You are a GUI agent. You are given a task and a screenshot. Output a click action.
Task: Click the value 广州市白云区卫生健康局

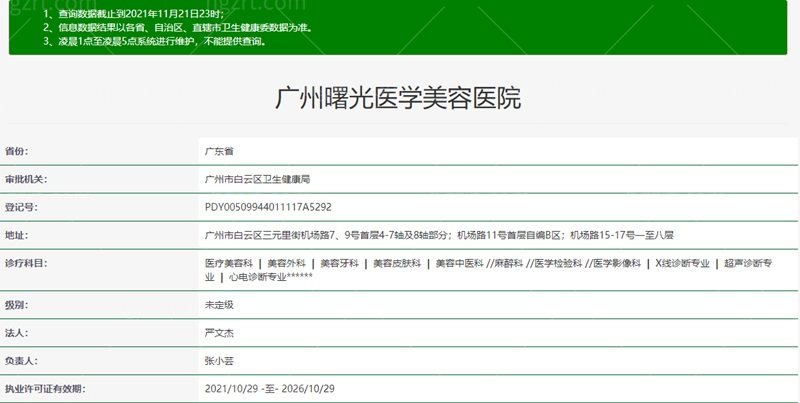click(257, 180)
